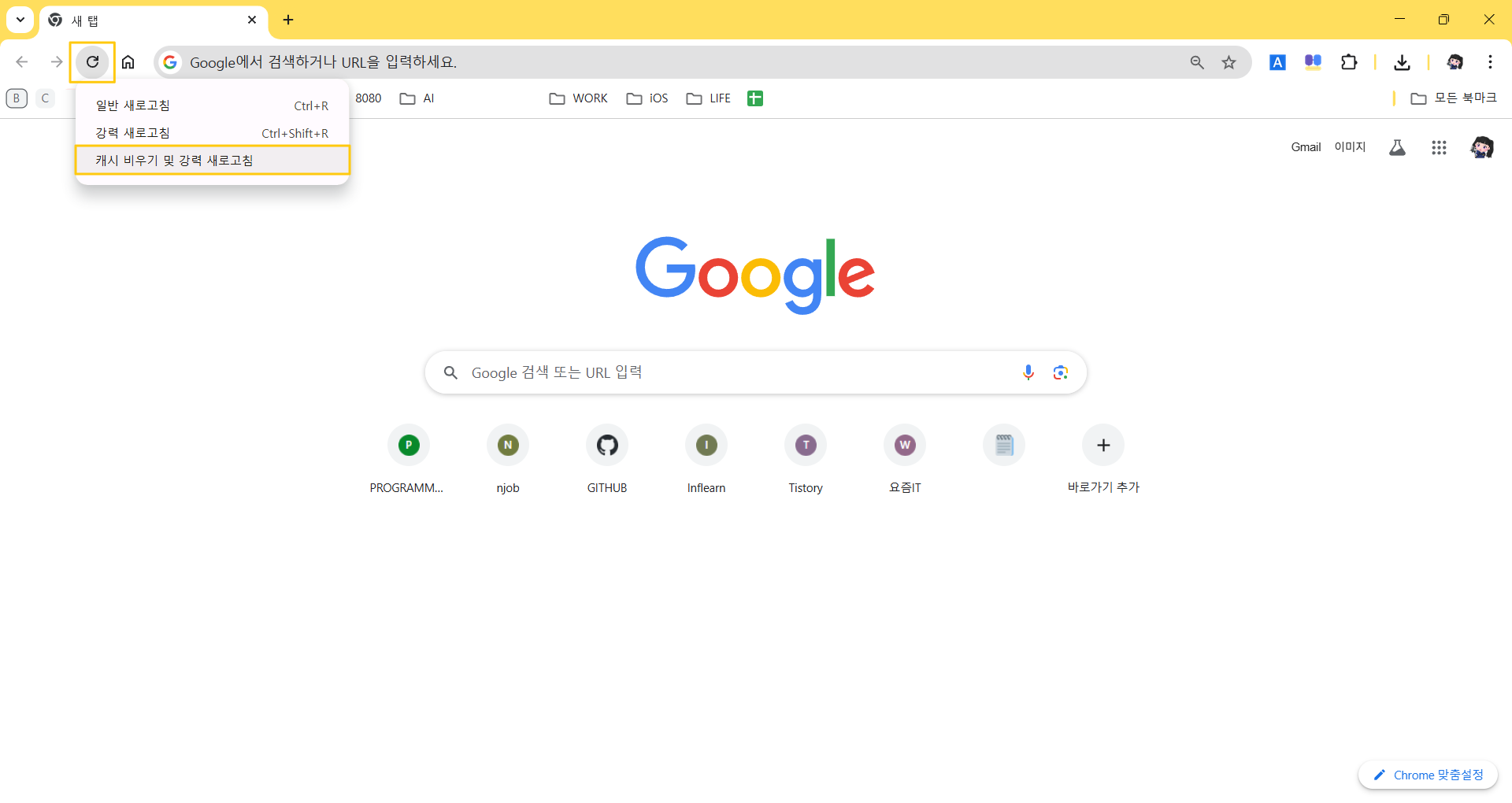The width and height of the screenshot is (1512, 803).
Task: Go back with the back arrow
Action: [x=22, y=62]
